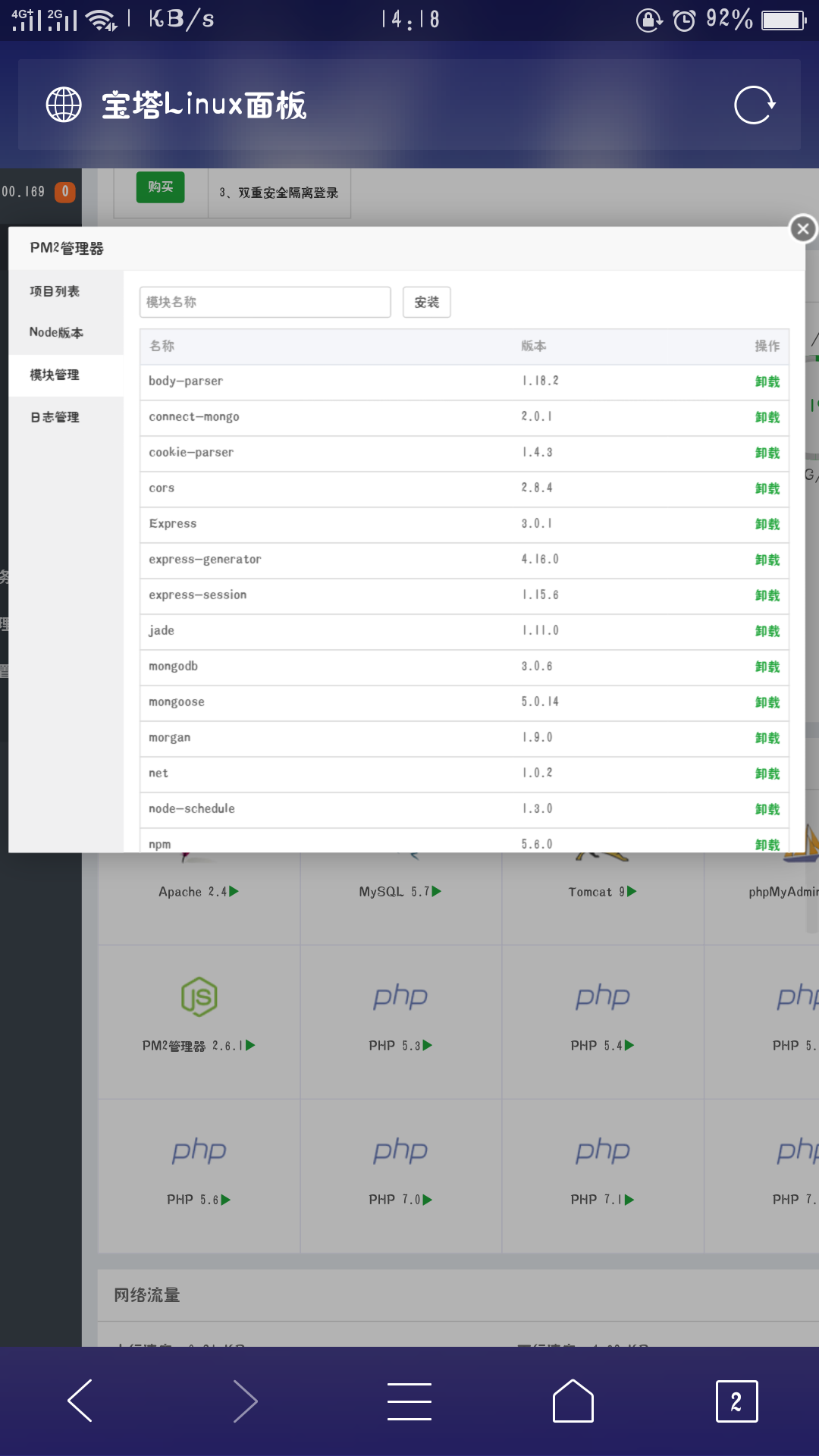Viewport: 819px width, 1456px height.
Task: Click the phpMyAdmin tile label
Action: [x=783, y=892]
